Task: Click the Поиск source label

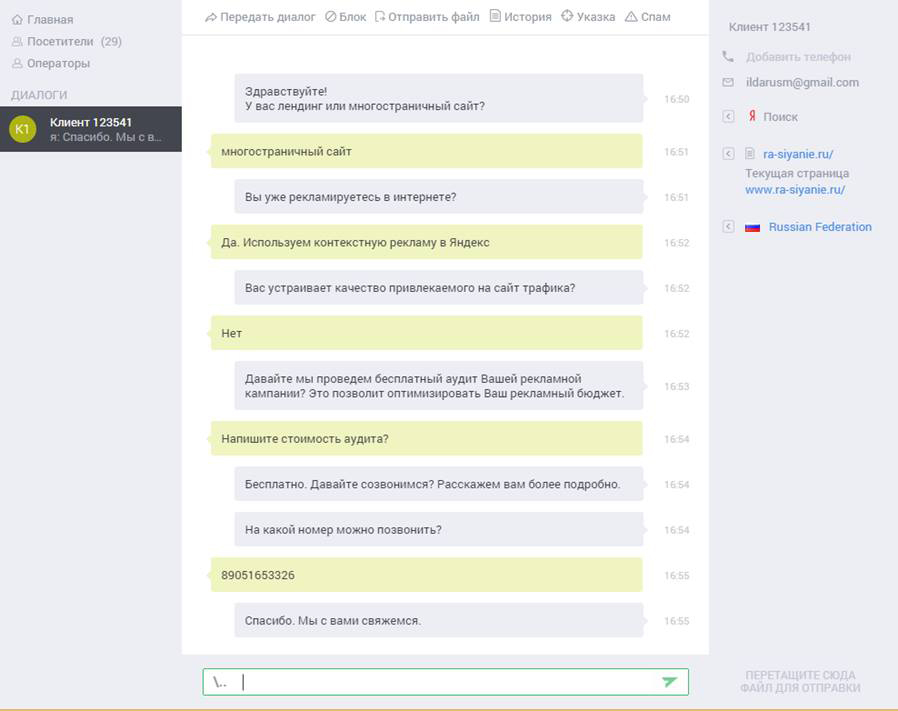Action: pyautogui.click(x=780, y=117)
